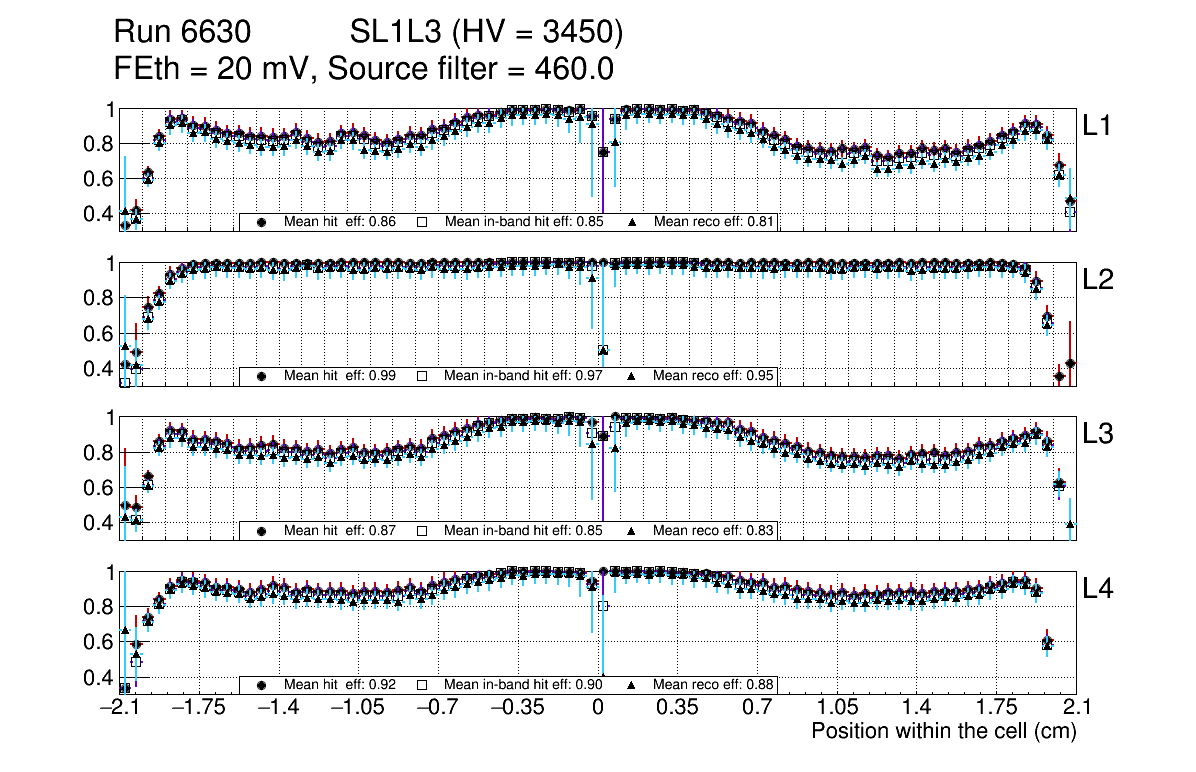Click the open square marker in L4 legend
This screenshot has height=772, width=1196.
pos(422,685)
